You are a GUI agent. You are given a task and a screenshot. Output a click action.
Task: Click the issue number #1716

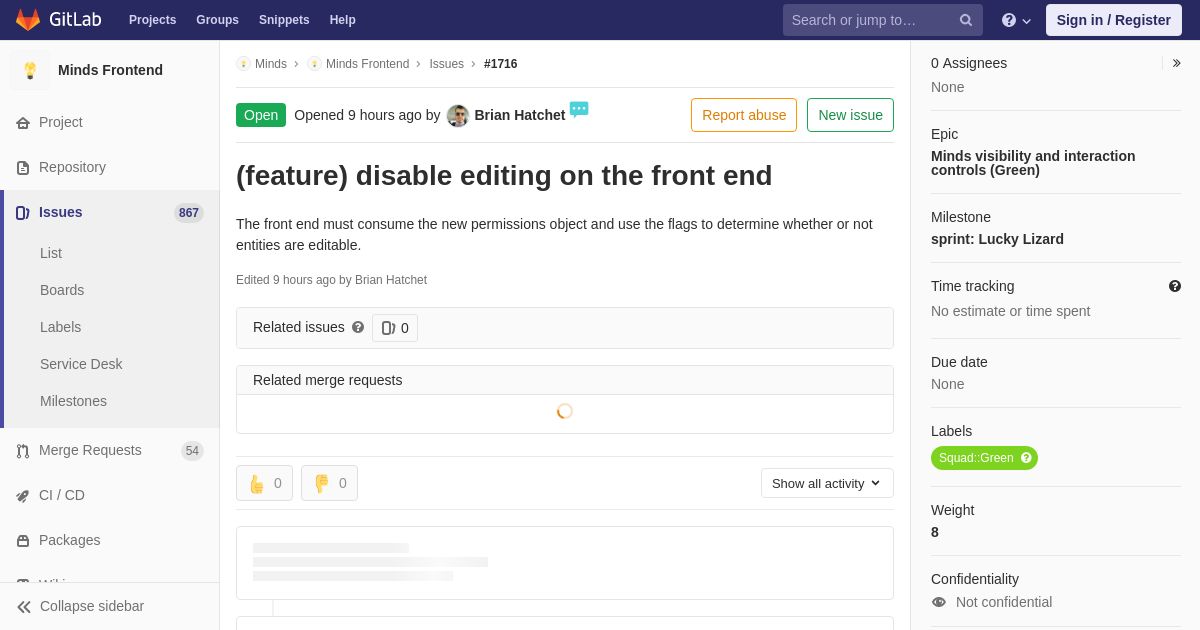(501, 64)
